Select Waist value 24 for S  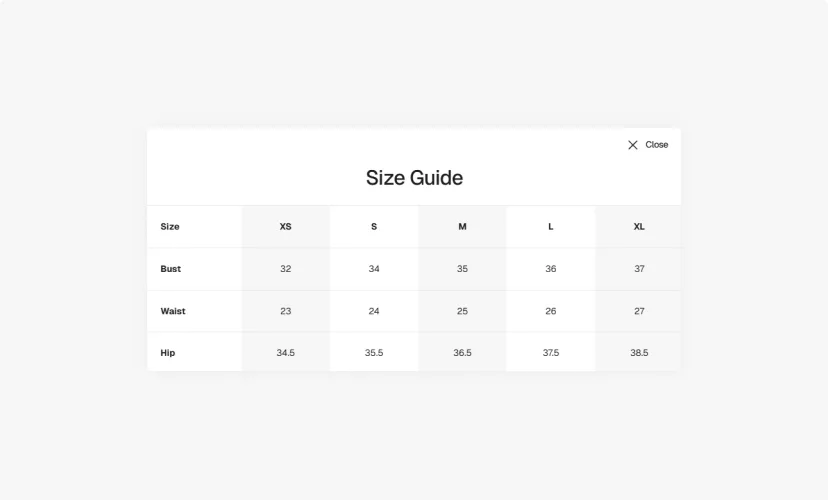[x=374, y=311]
